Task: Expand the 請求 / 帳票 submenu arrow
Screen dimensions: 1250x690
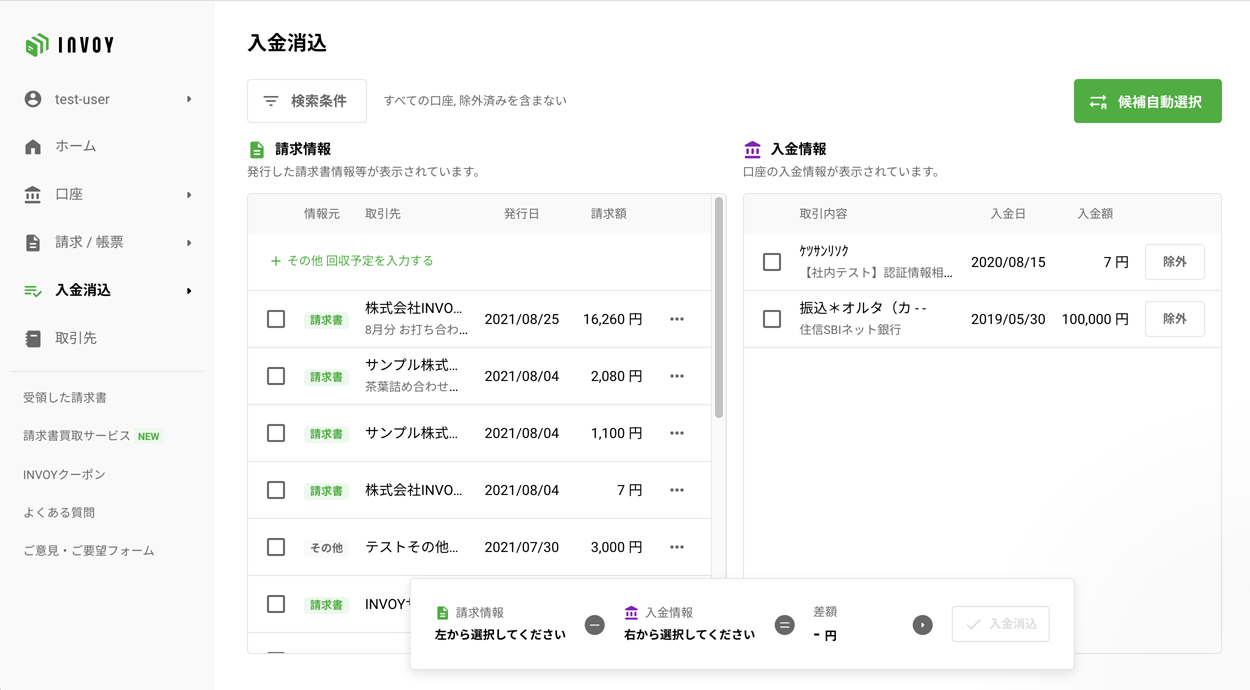Action: [x=189, y=243]
